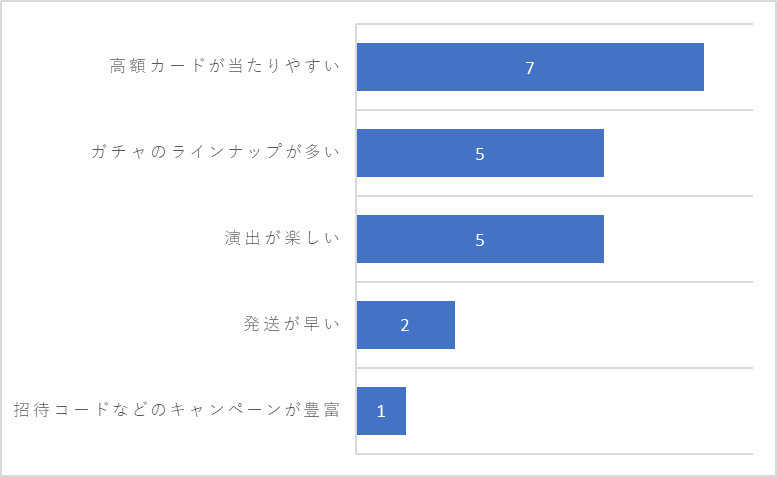777x477 pixels.
Task: Click the 演出が楽しい bar
Action: (480, 239)
